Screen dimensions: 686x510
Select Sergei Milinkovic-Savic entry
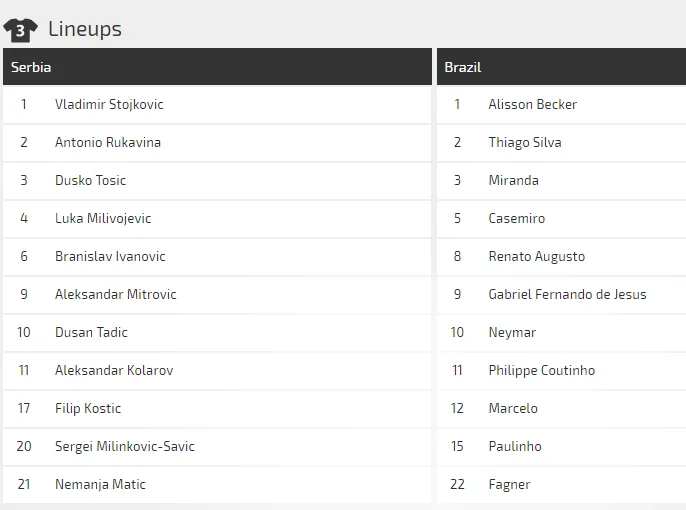click(x=125, y=446)
